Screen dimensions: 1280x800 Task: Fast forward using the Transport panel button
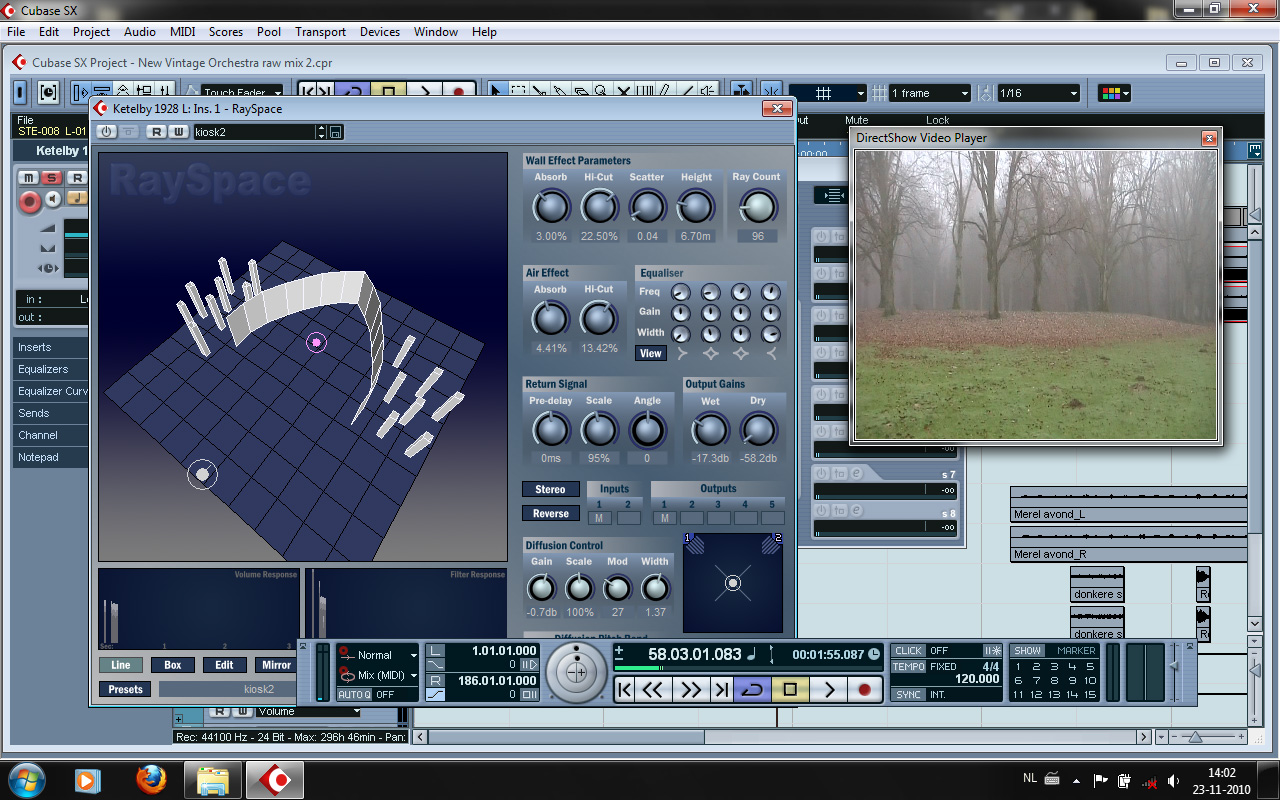690,689
